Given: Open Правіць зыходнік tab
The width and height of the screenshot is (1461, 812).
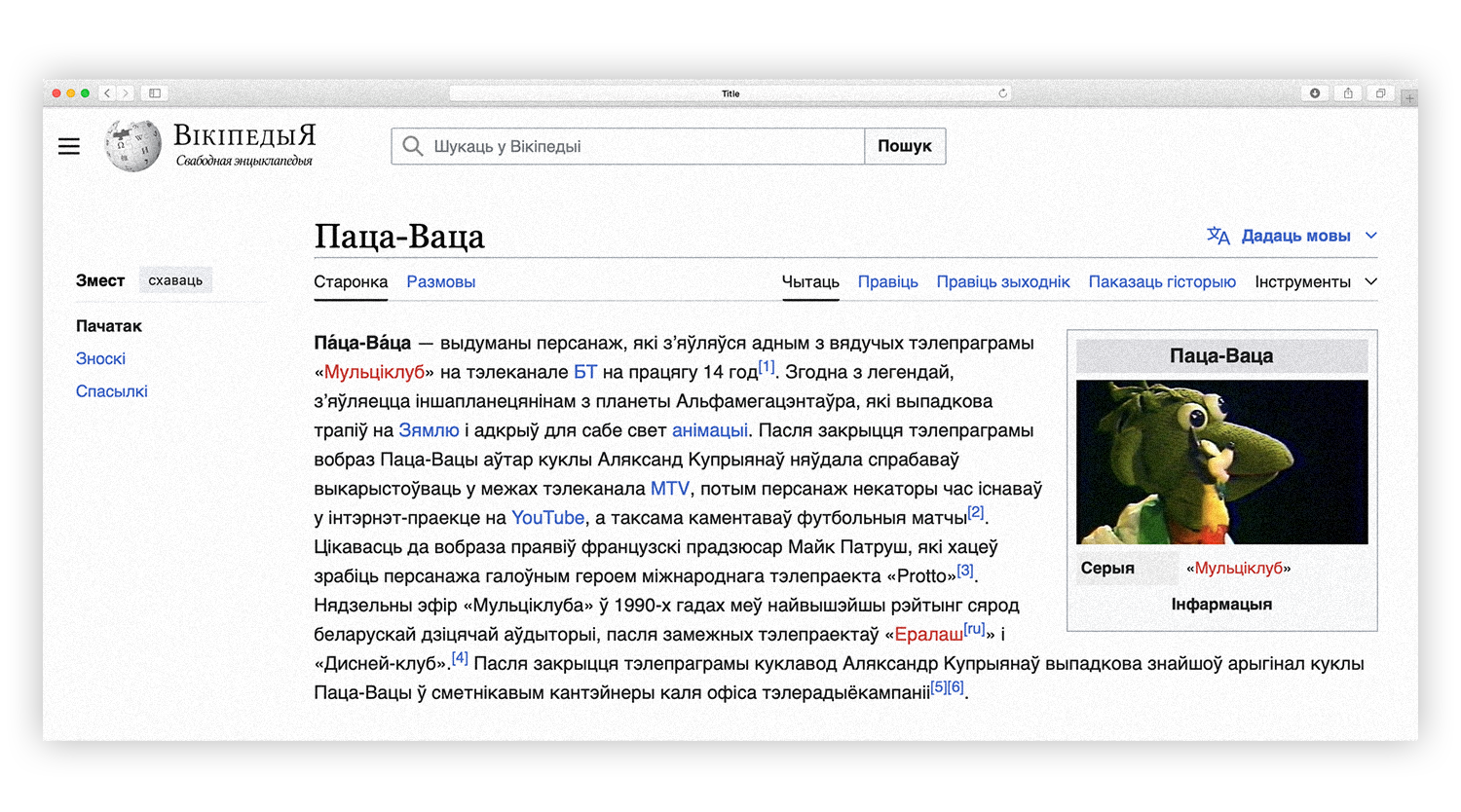Looking at the screenshot, I should 1003,281.
